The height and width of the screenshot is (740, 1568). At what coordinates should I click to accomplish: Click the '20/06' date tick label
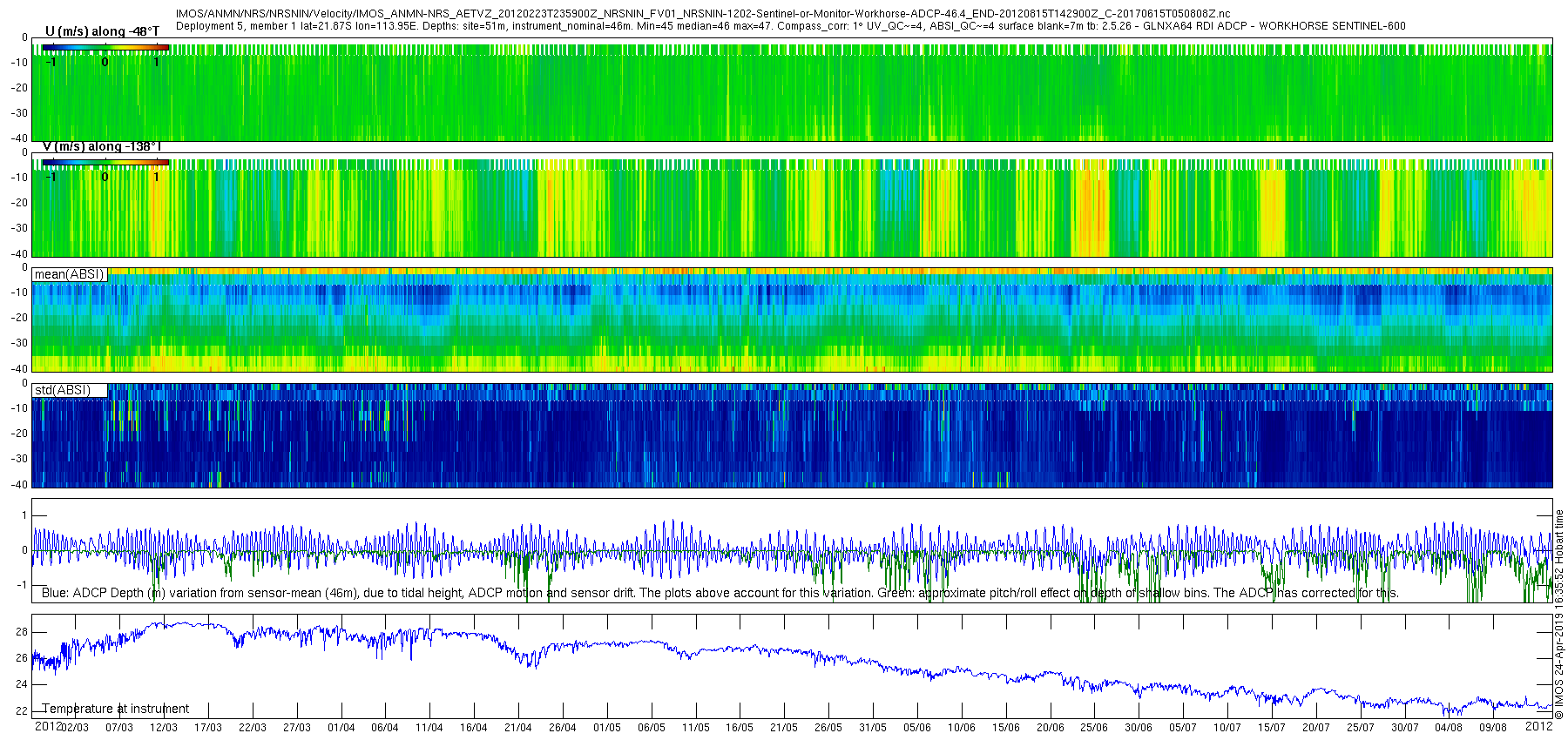(x=1051, y=728)
